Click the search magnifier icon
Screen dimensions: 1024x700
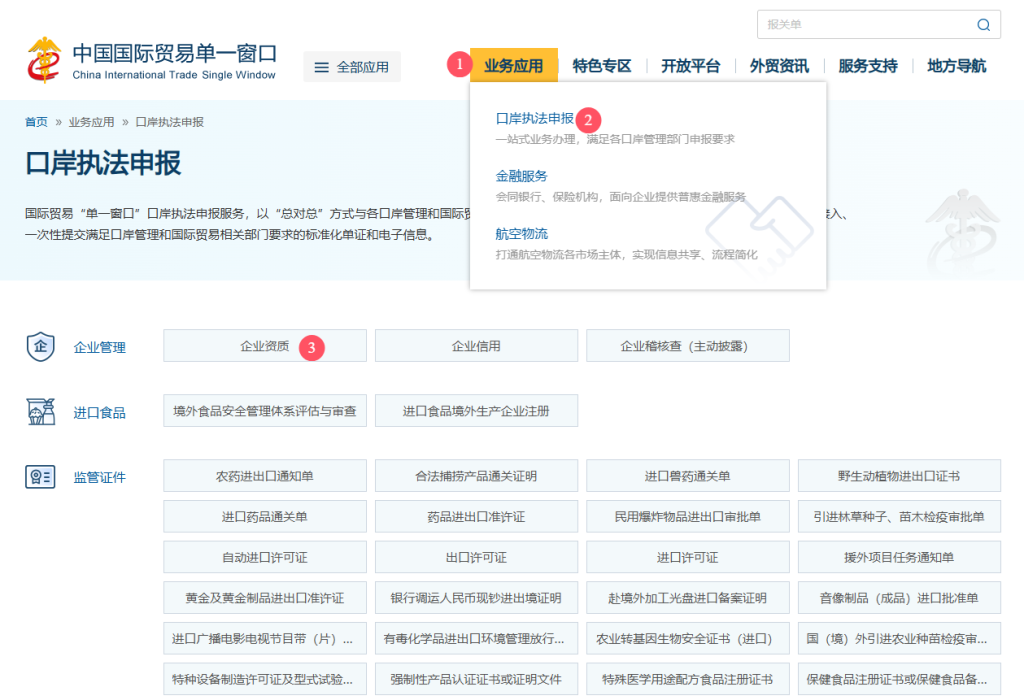[983, 25]
